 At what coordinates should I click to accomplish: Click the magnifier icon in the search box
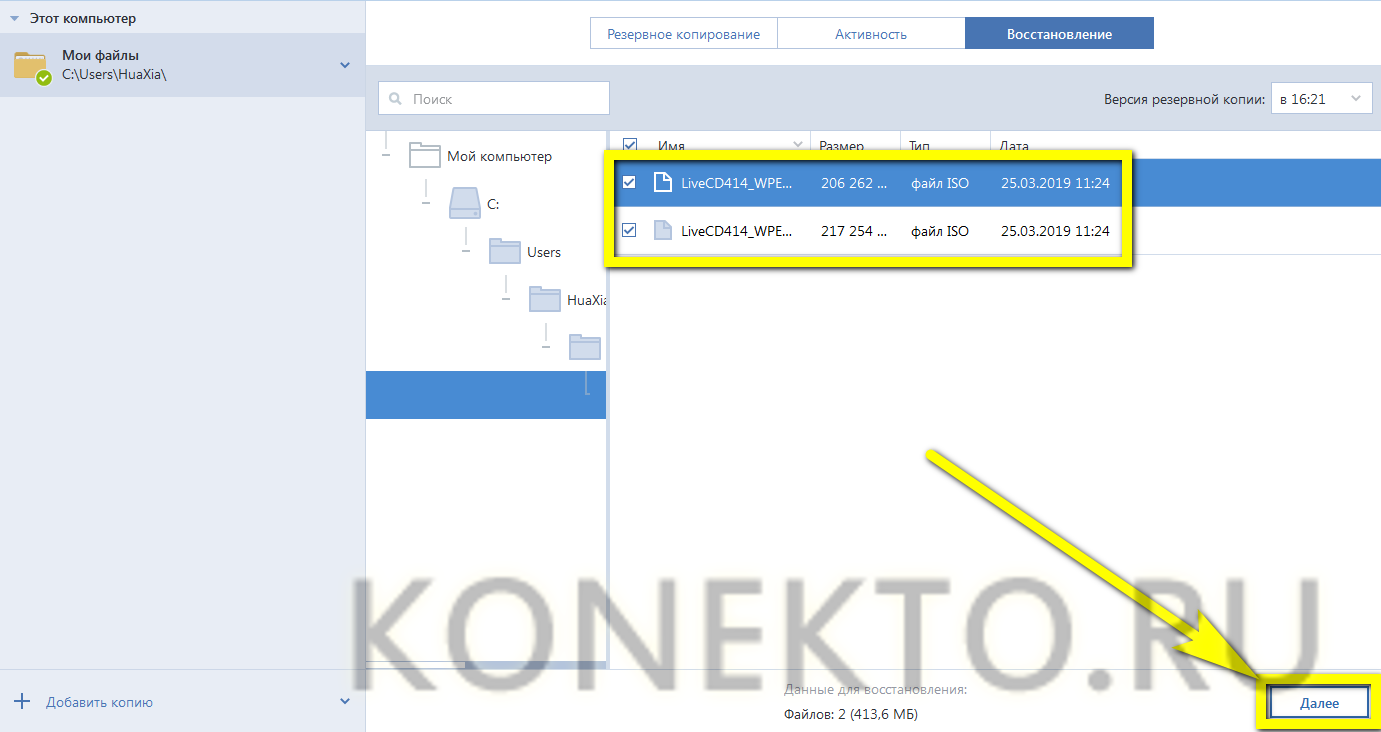click(x=396, y=99)
